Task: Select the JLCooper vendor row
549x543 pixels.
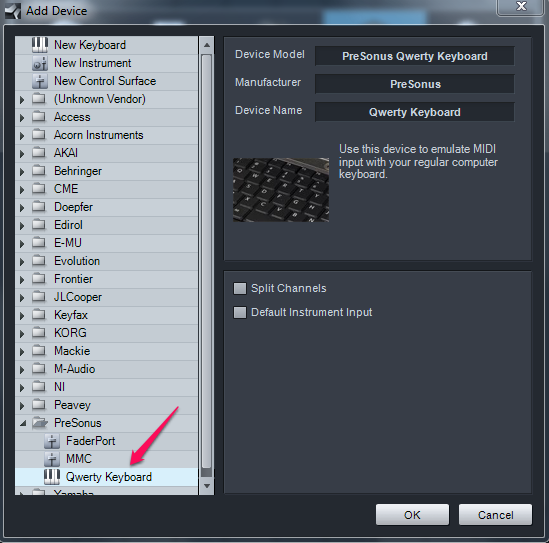Action: [106, 297]
